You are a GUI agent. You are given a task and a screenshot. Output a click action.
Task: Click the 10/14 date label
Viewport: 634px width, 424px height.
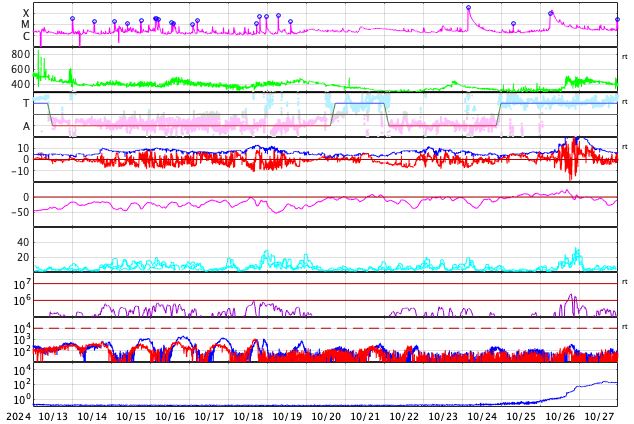pos(92,416)
